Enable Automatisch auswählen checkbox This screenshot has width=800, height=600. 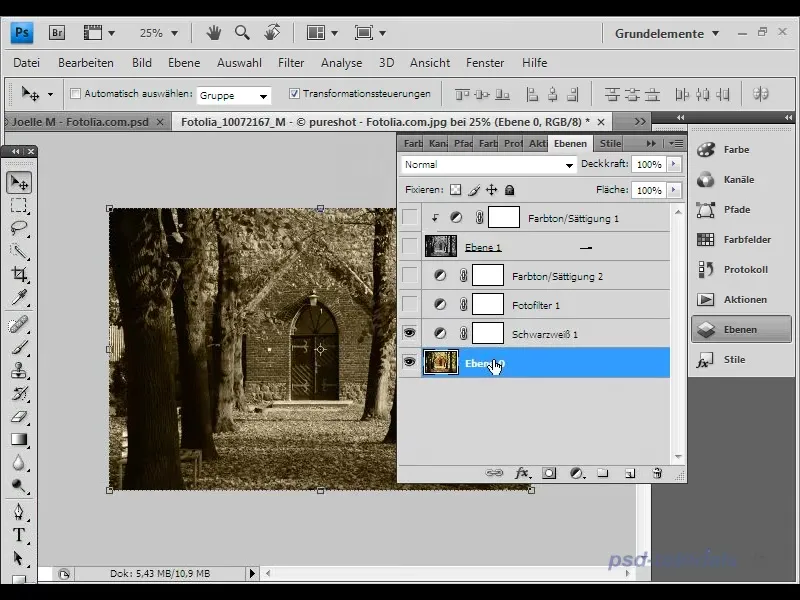76,93
